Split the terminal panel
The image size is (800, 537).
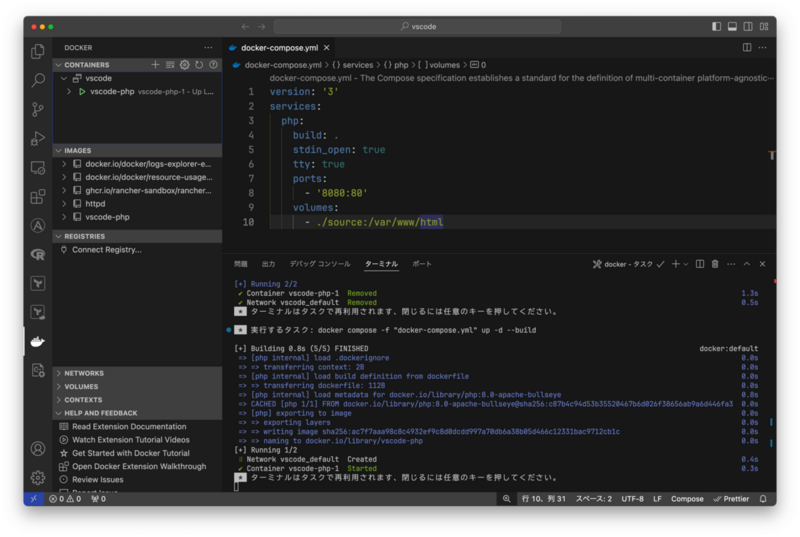700,264
